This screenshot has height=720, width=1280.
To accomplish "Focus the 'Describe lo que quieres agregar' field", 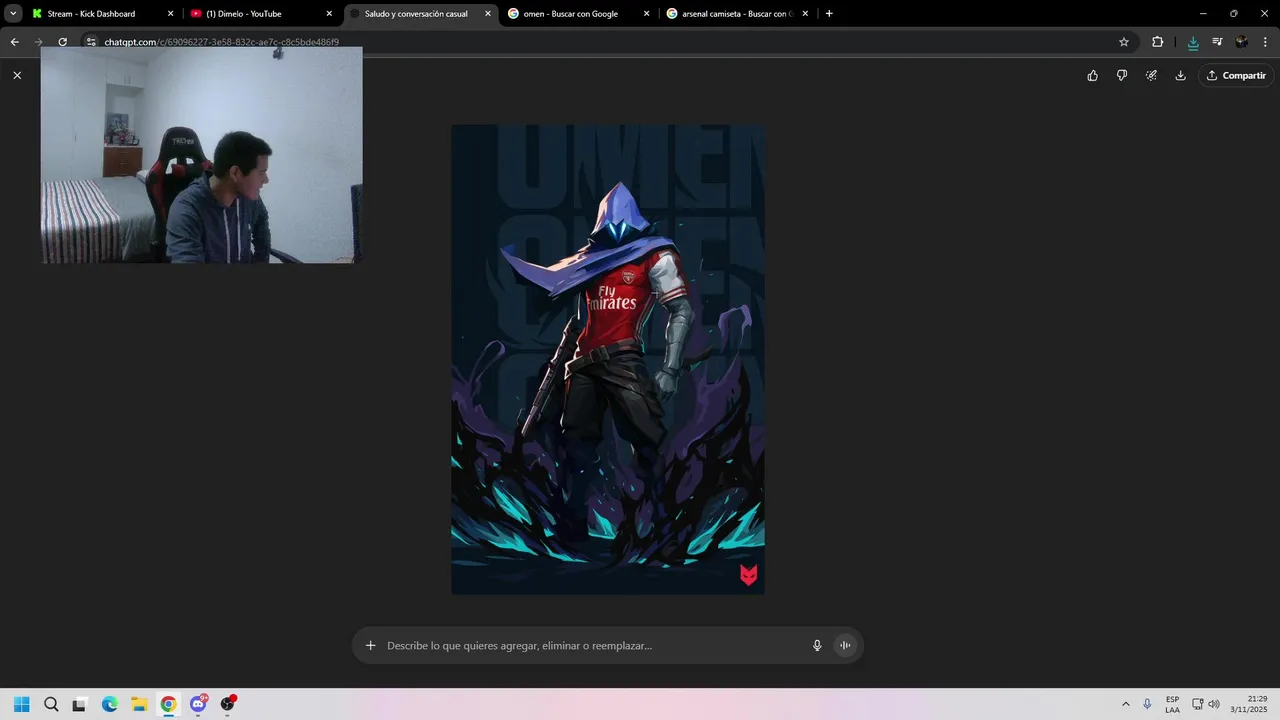I will [594, 646].
